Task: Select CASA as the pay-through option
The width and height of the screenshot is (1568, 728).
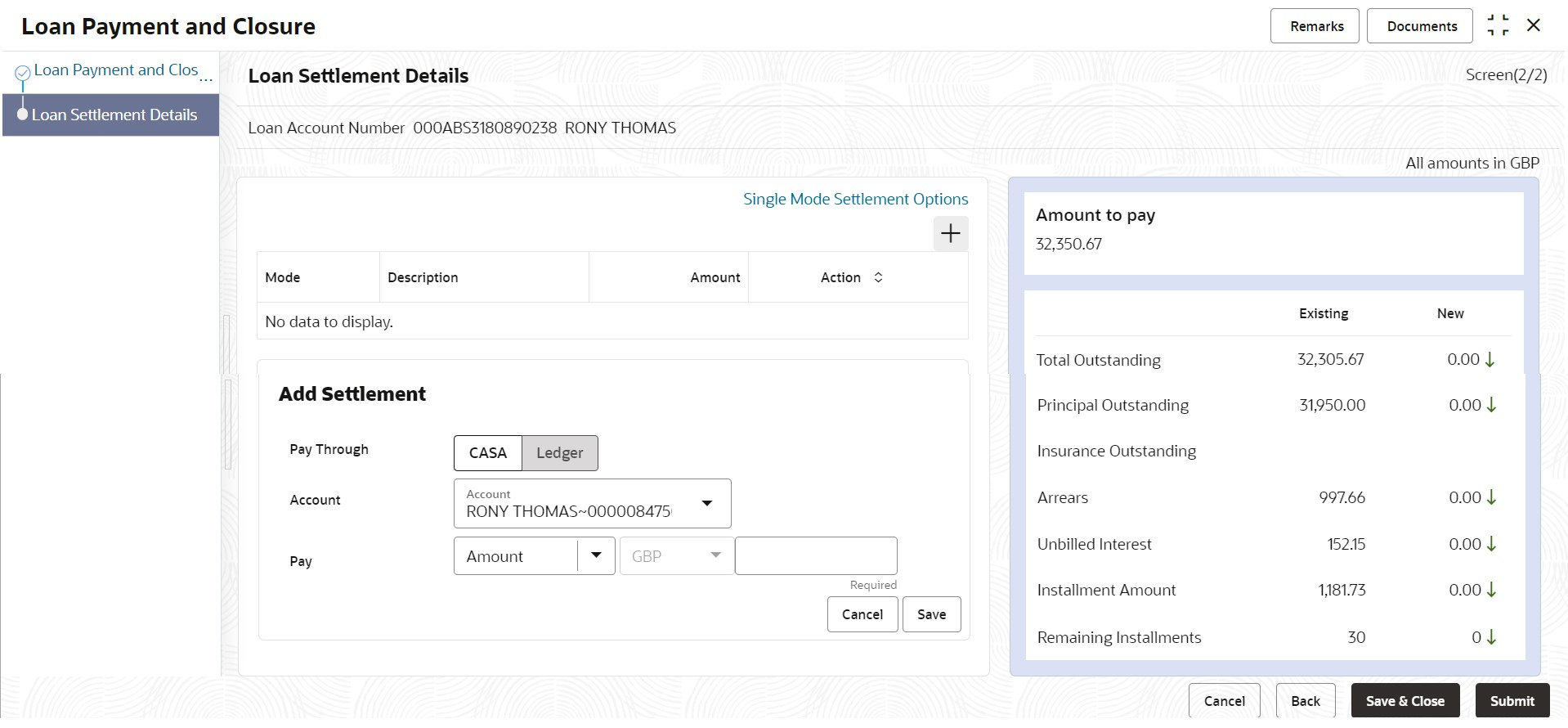Action: (488, 453)
